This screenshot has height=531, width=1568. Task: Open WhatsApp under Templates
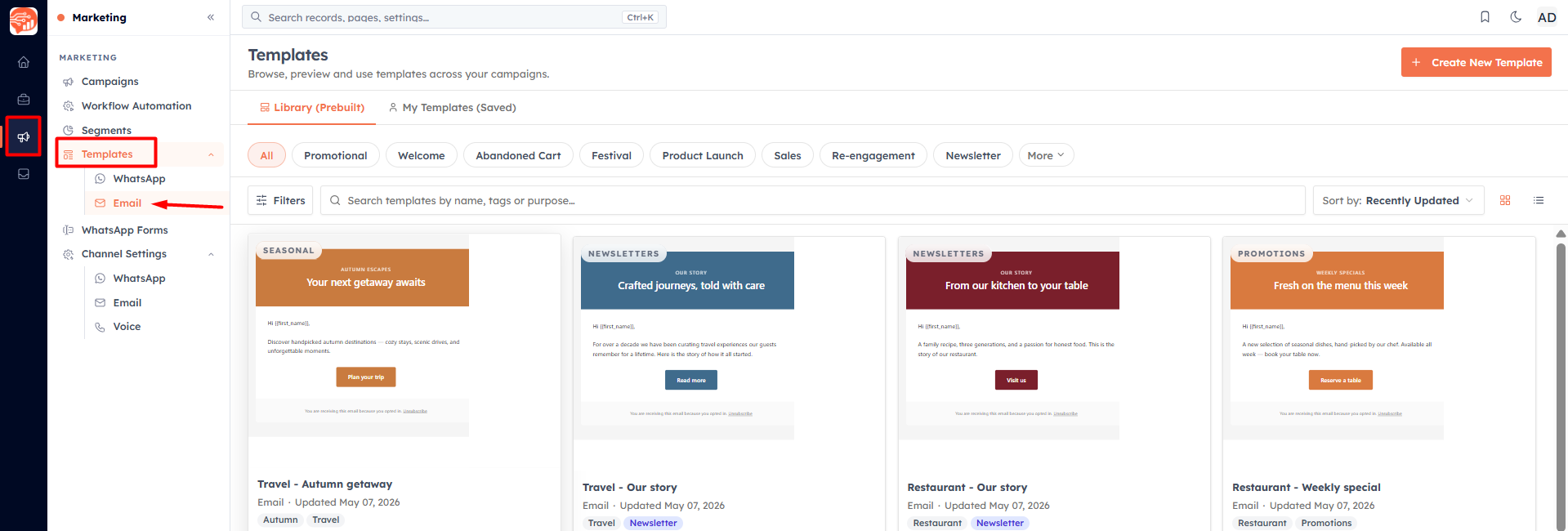coord(139,179)
